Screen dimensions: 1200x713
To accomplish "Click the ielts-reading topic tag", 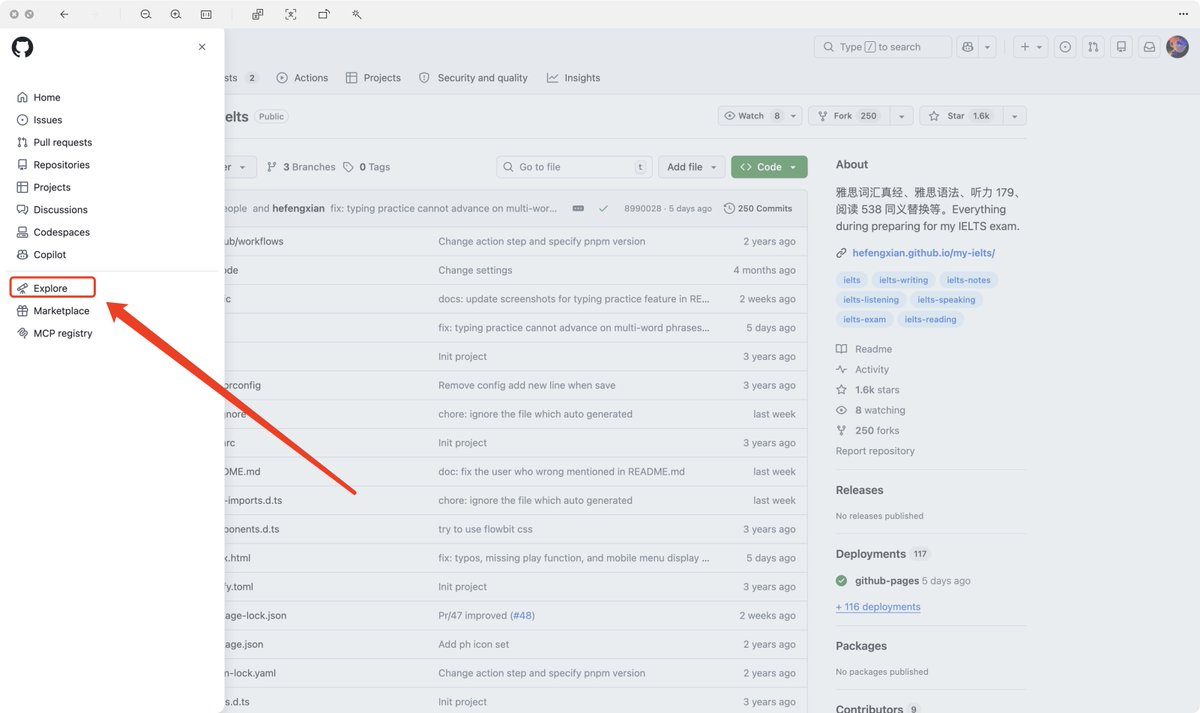I will point(930,320).
